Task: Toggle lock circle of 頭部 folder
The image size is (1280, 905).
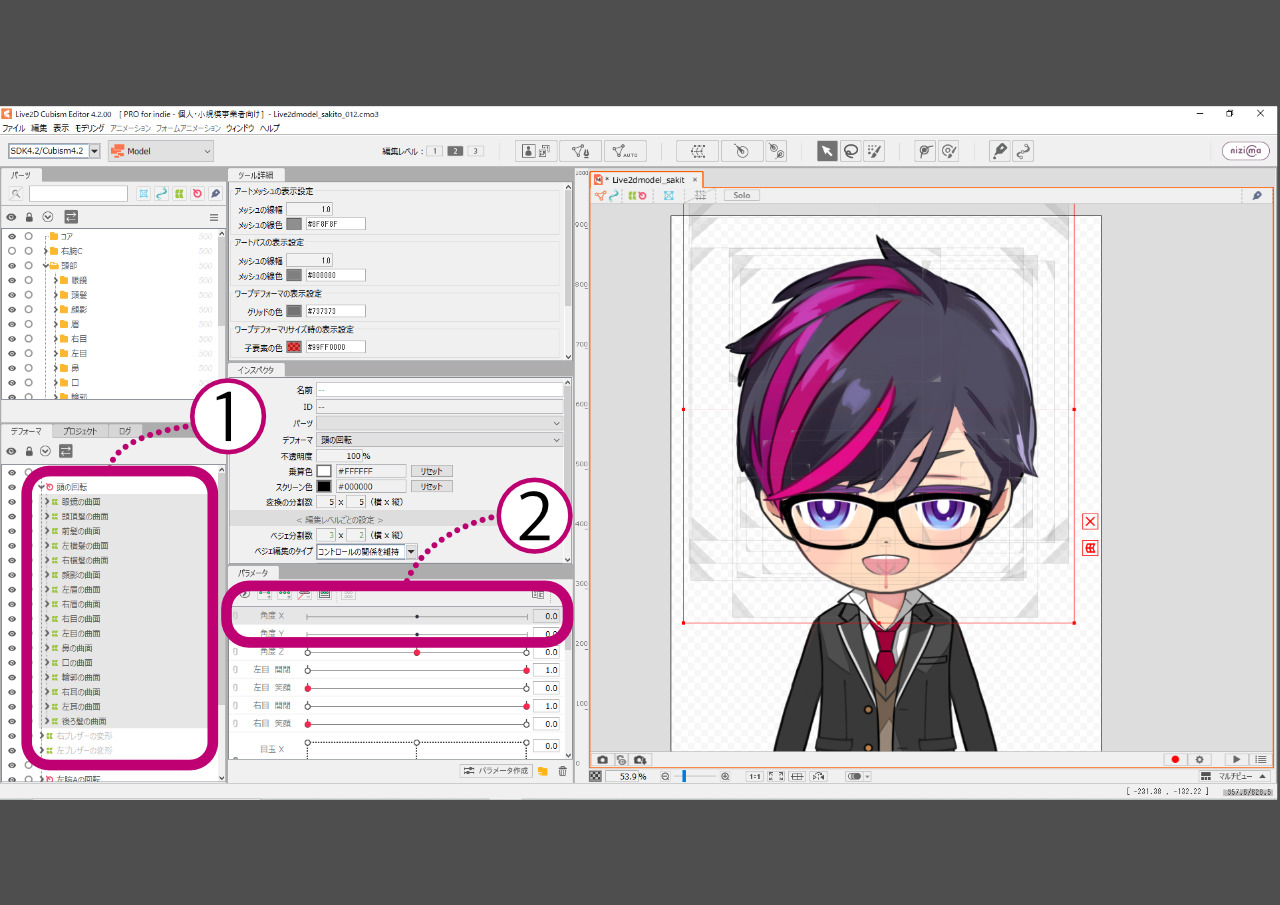Action: click(29, 266)
